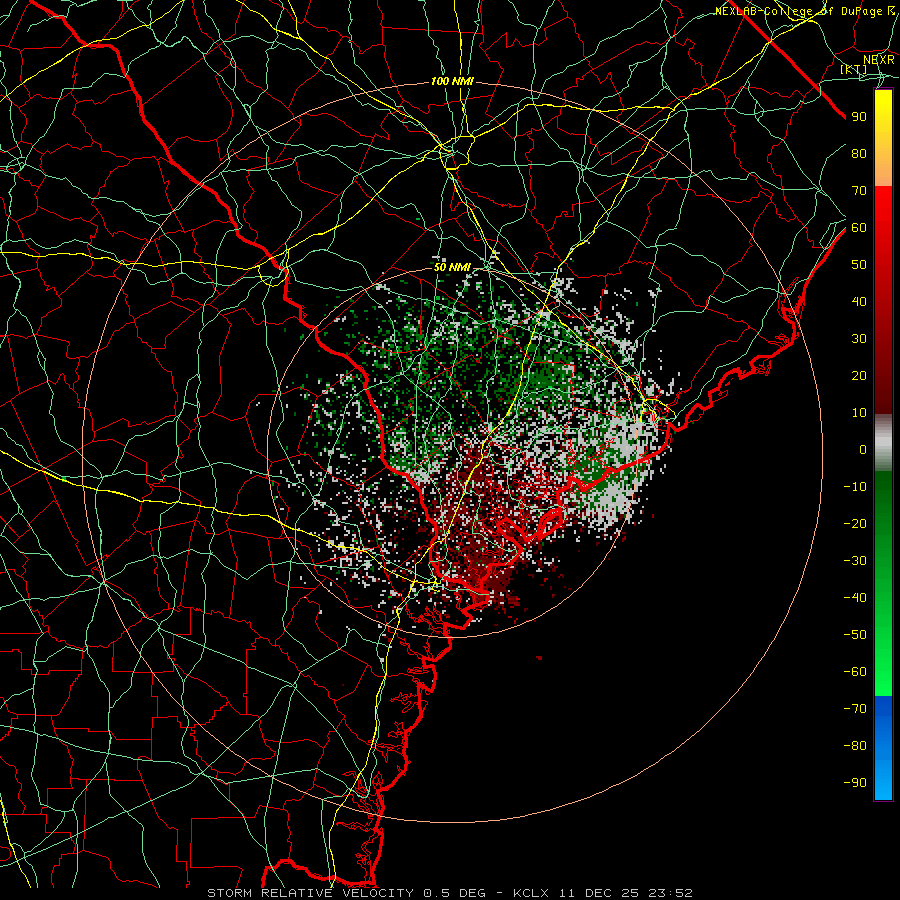Select the -70 value on velocity scale
Screen dimensions: 900x900
point(855,709)
